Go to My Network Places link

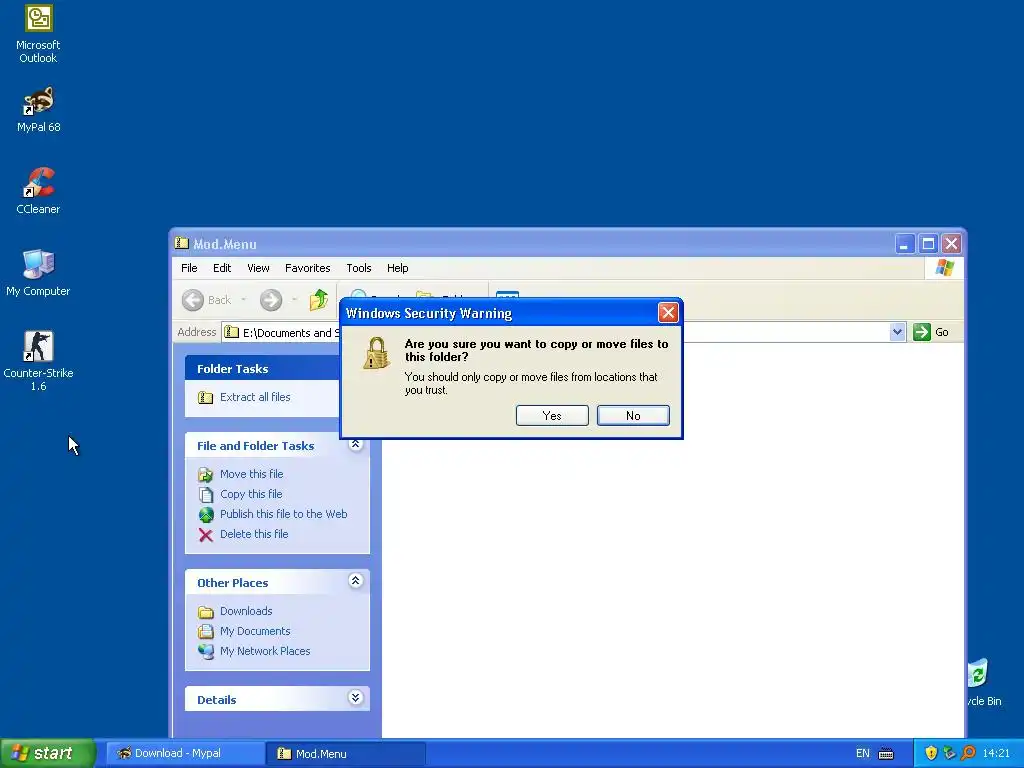click(x=264, y=651)
